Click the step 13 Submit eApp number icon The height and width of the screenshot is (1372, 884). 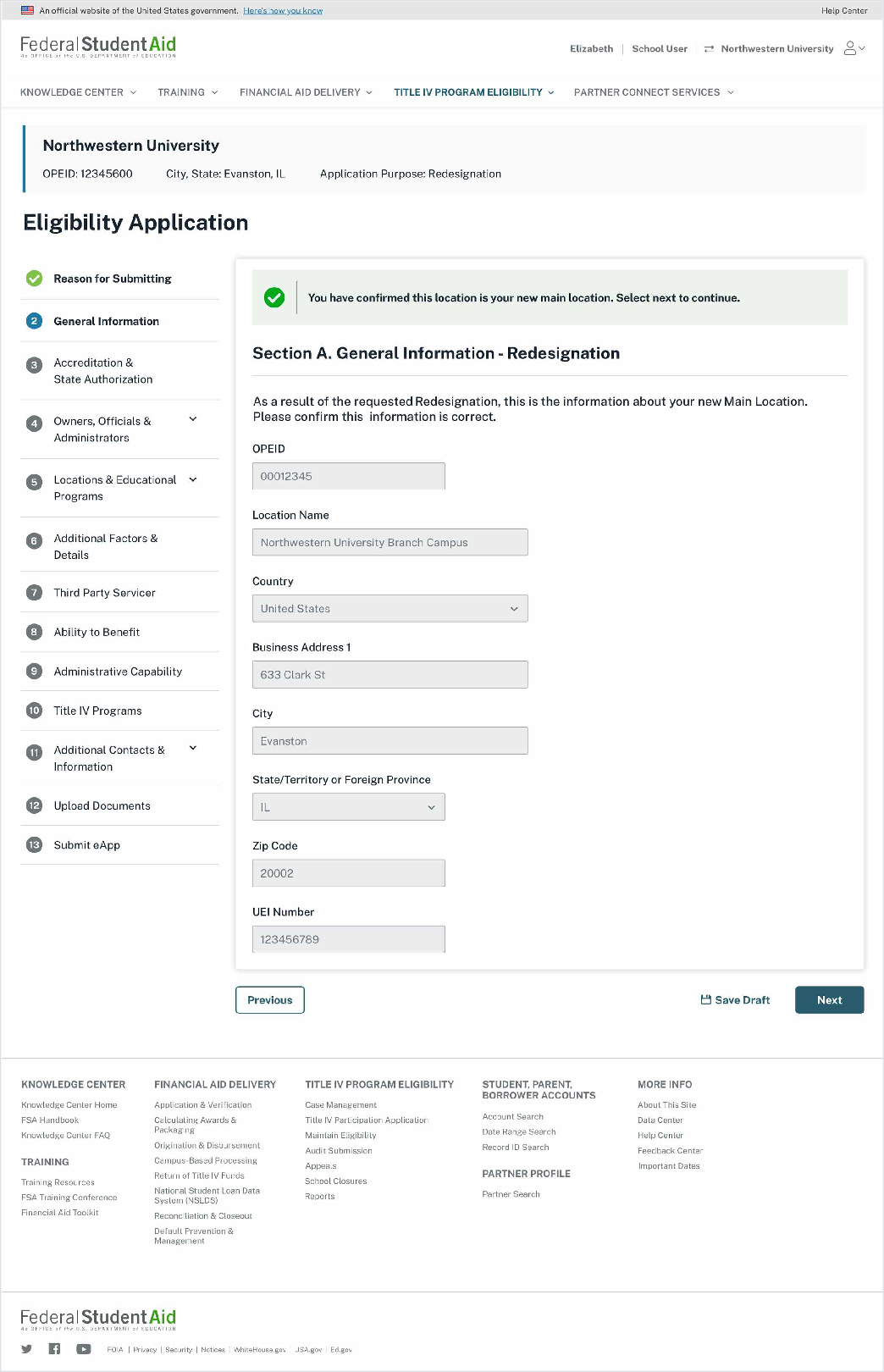34,845
